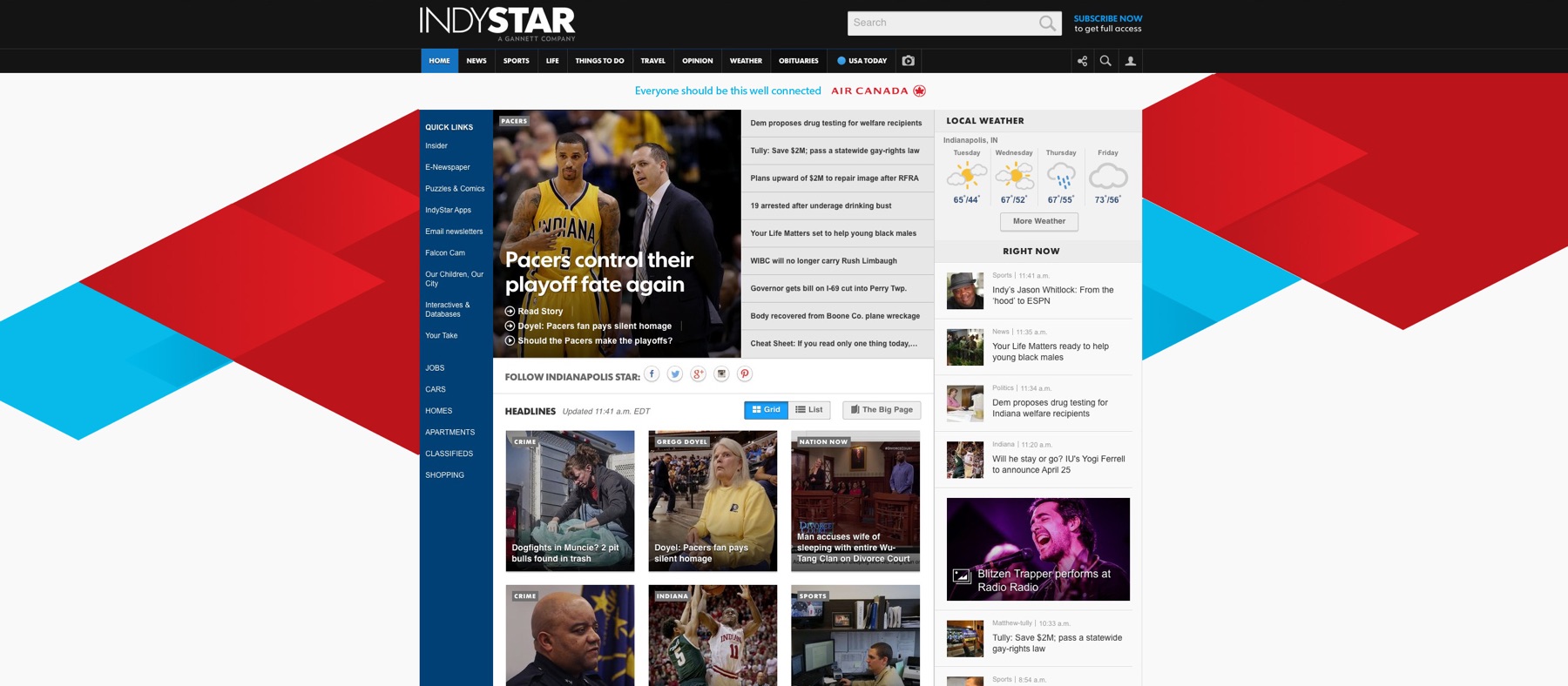The image size is (1568, 686).
Task: Open the Life menu
Action: [552, 61]
